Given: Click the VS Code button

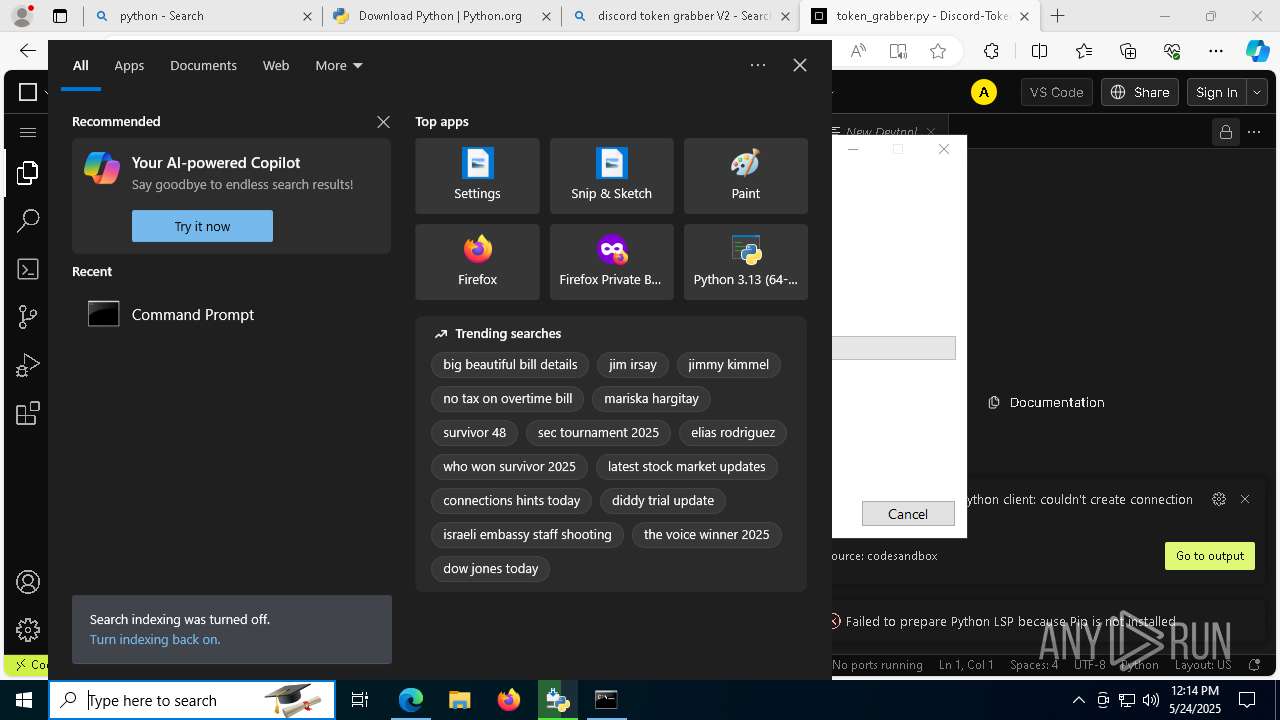Looking at the screenshot, I should click(1056, 92).
